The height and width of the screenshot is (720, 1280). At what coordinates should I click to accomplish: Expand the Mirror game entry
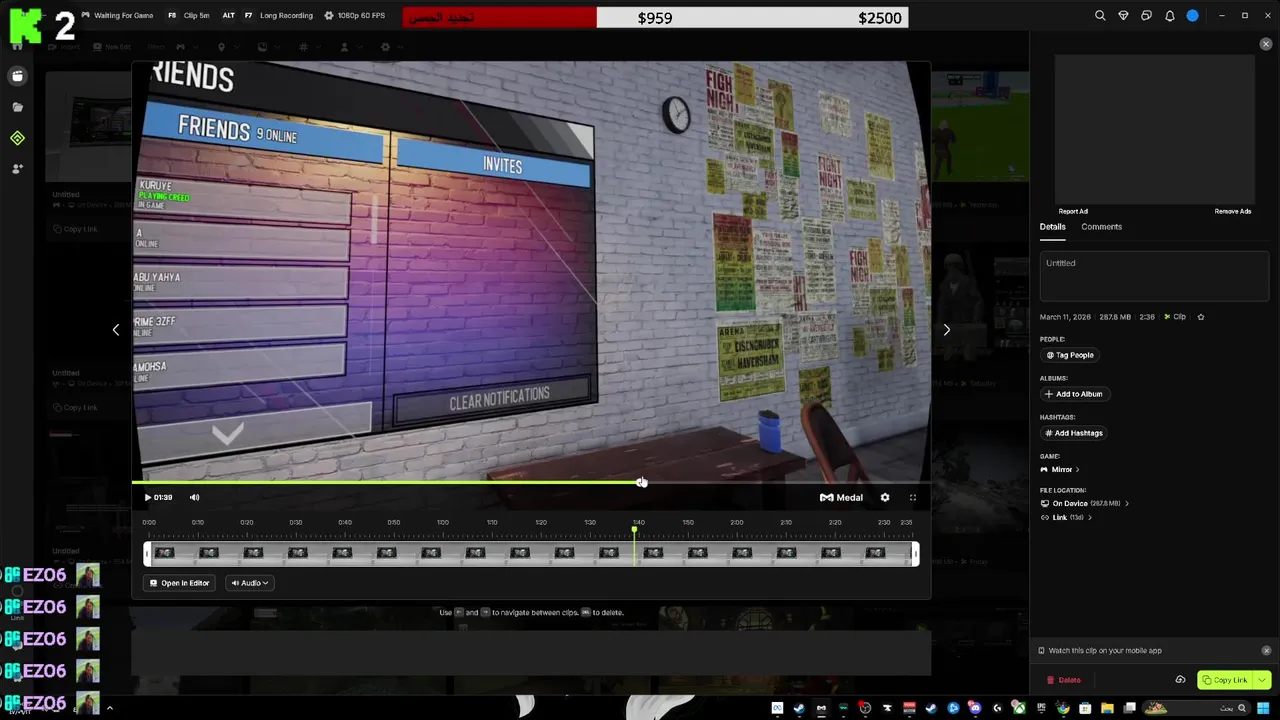click(1060, 469)
